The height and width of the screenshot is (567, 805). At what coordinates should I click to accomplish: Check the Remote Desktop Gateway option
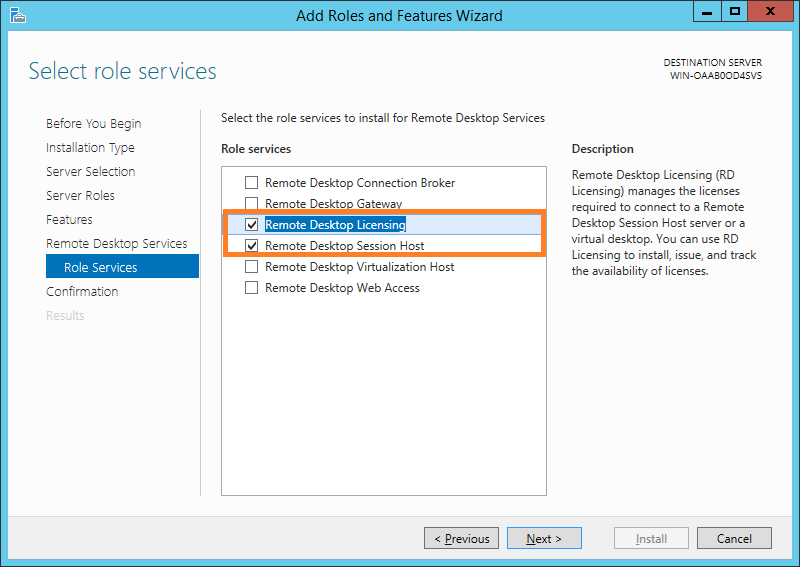(x=252, y=204)
